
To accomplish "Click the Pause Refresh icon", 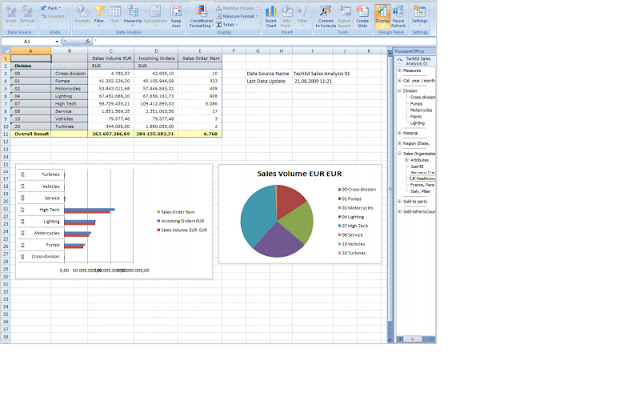I will pyautogui.click(x=398, y=16).
